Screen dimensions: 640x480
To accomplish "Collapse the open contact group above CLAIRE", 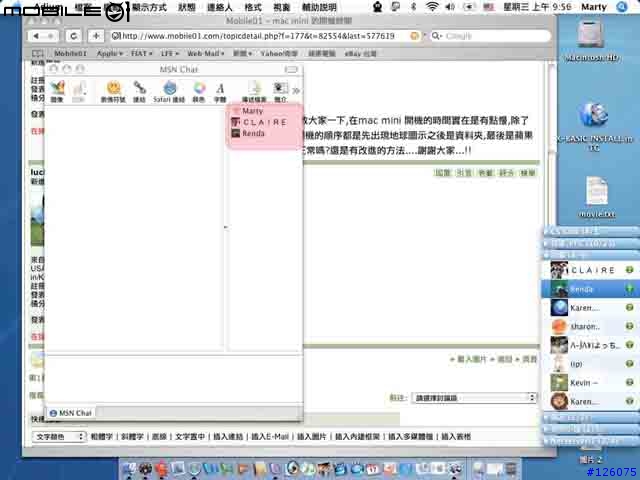I will (x=591, y=256).
